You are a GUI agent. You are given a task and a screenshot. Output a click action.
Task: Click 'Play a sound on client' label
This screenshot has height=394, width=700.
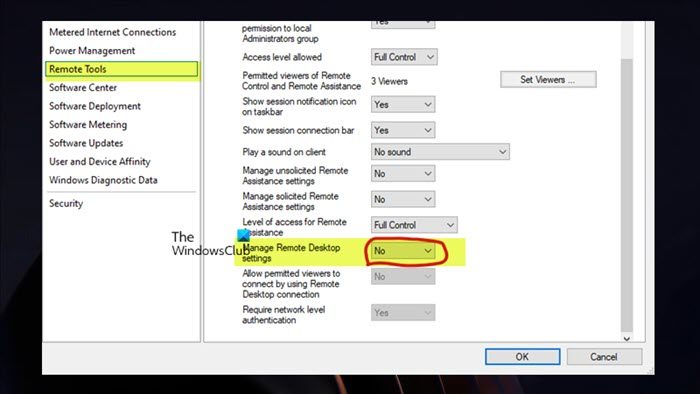coord(284,152)
